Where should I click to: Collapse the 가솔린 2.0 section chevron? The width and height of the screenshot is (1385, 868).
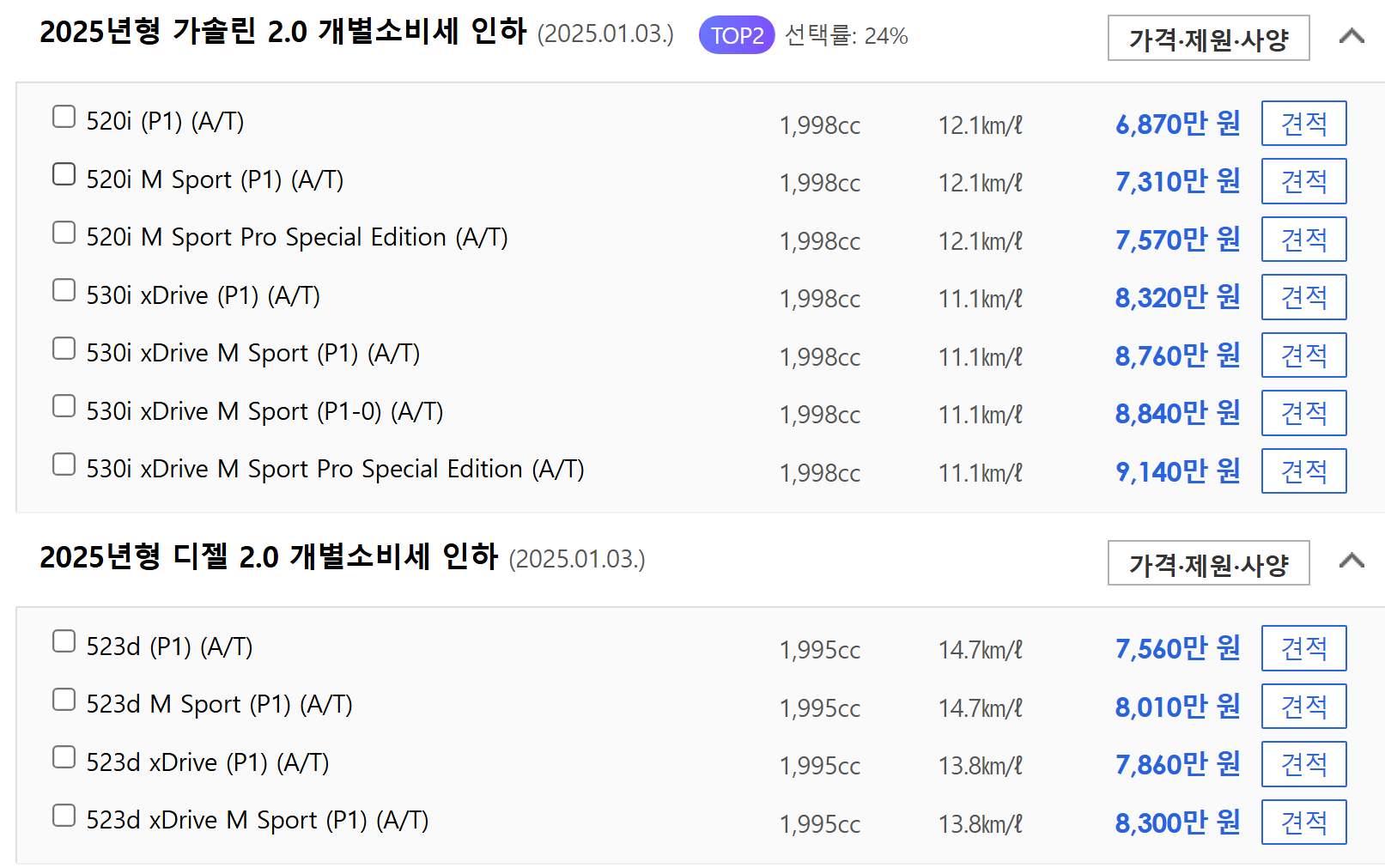(x=1352, y=36)
